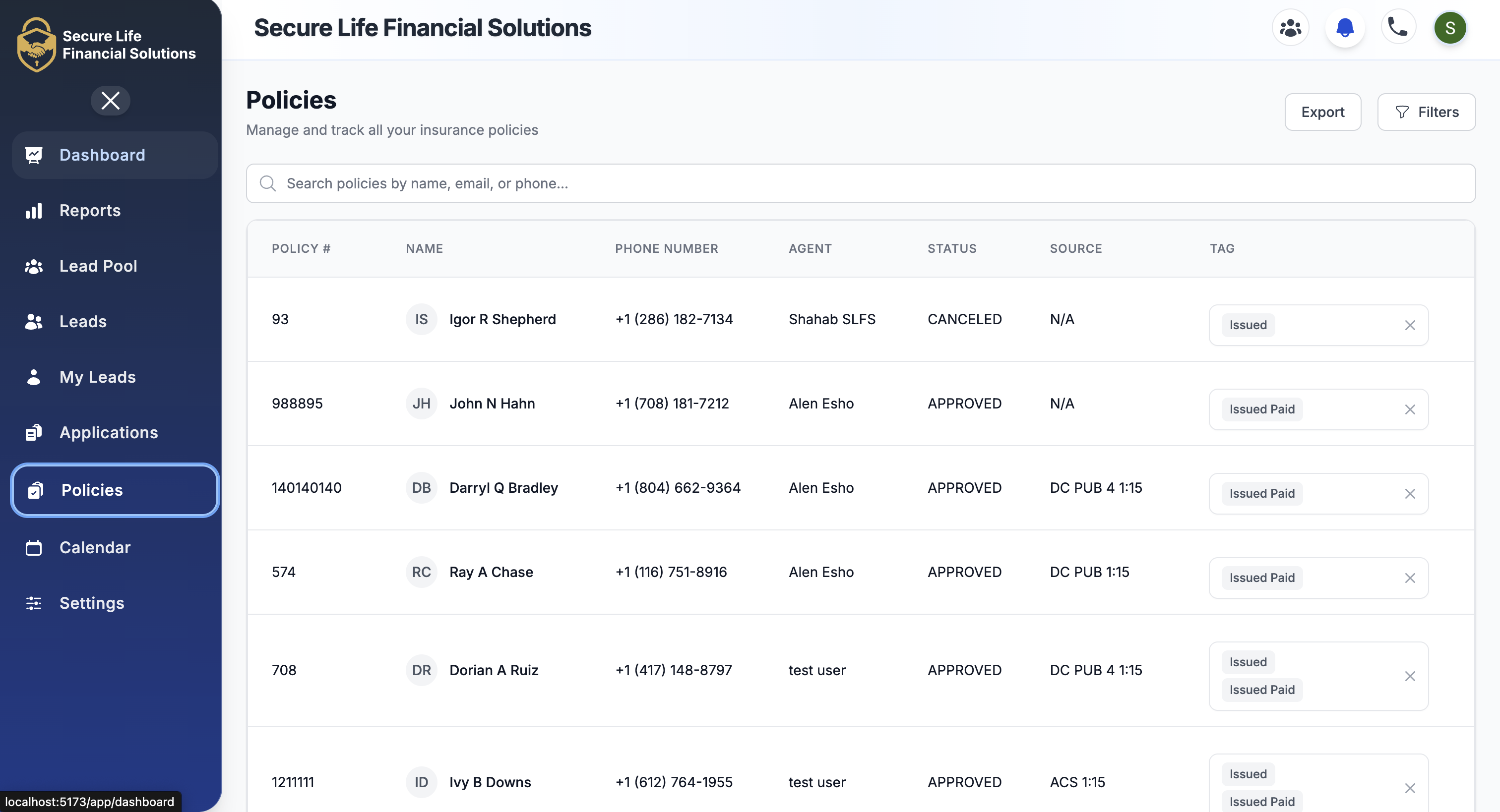Click the name Darryl Q Bradley

pos(503,488)
